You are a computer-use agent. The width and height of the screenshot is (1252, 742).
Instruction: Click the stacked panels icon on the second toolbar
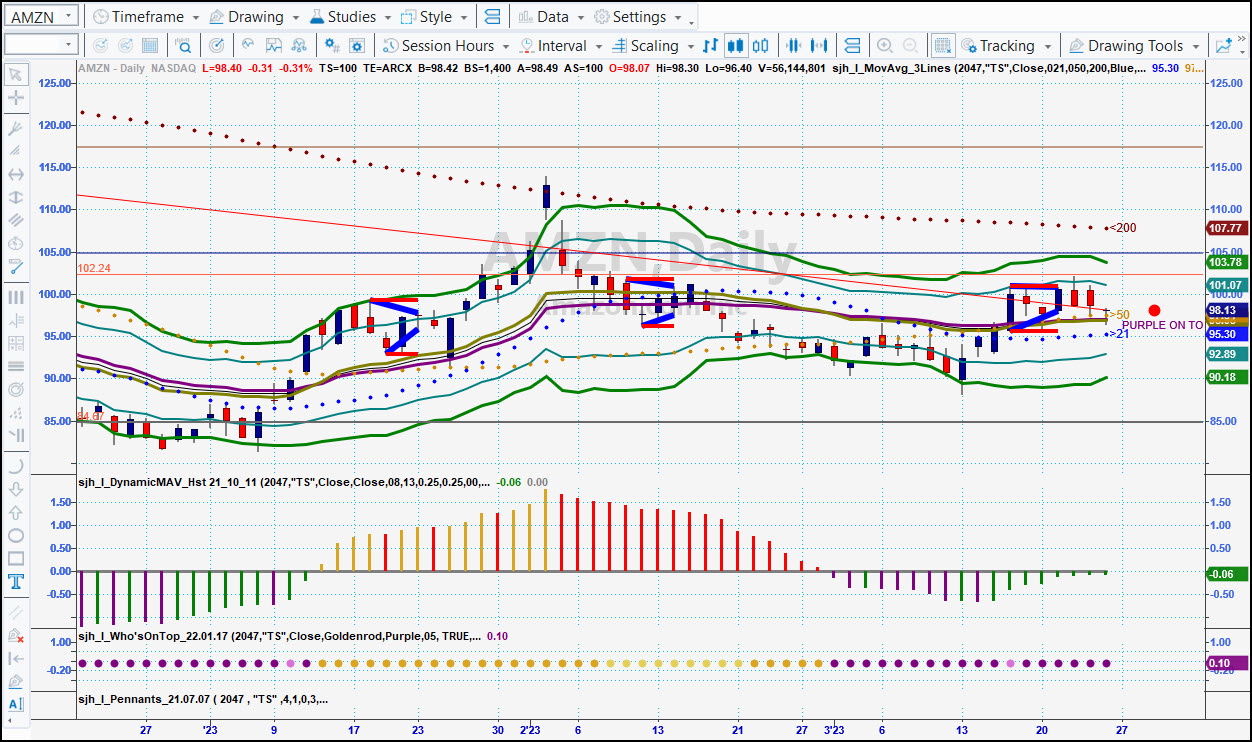pyautogui.click(x=853, y=46)
